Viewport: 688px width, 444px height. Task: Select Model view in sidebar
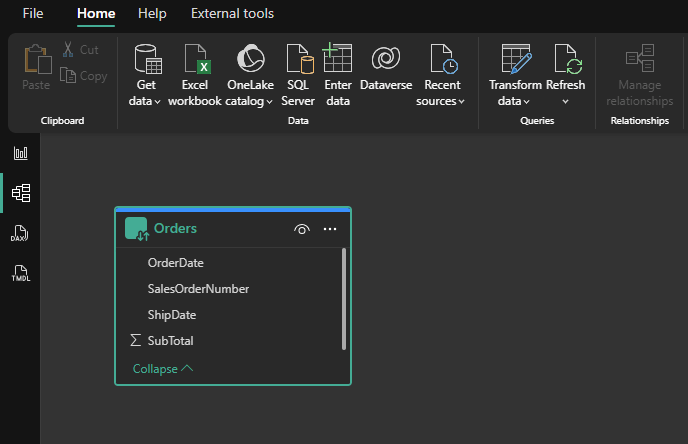[x=20, y=193]
